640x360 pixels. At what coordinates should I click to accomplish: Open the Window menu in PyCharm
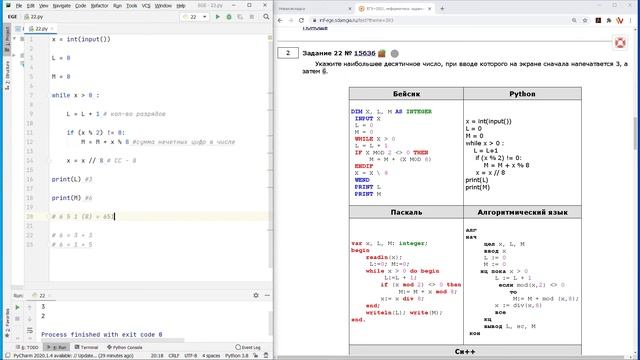pyautogui.click(x=163, y=6)
